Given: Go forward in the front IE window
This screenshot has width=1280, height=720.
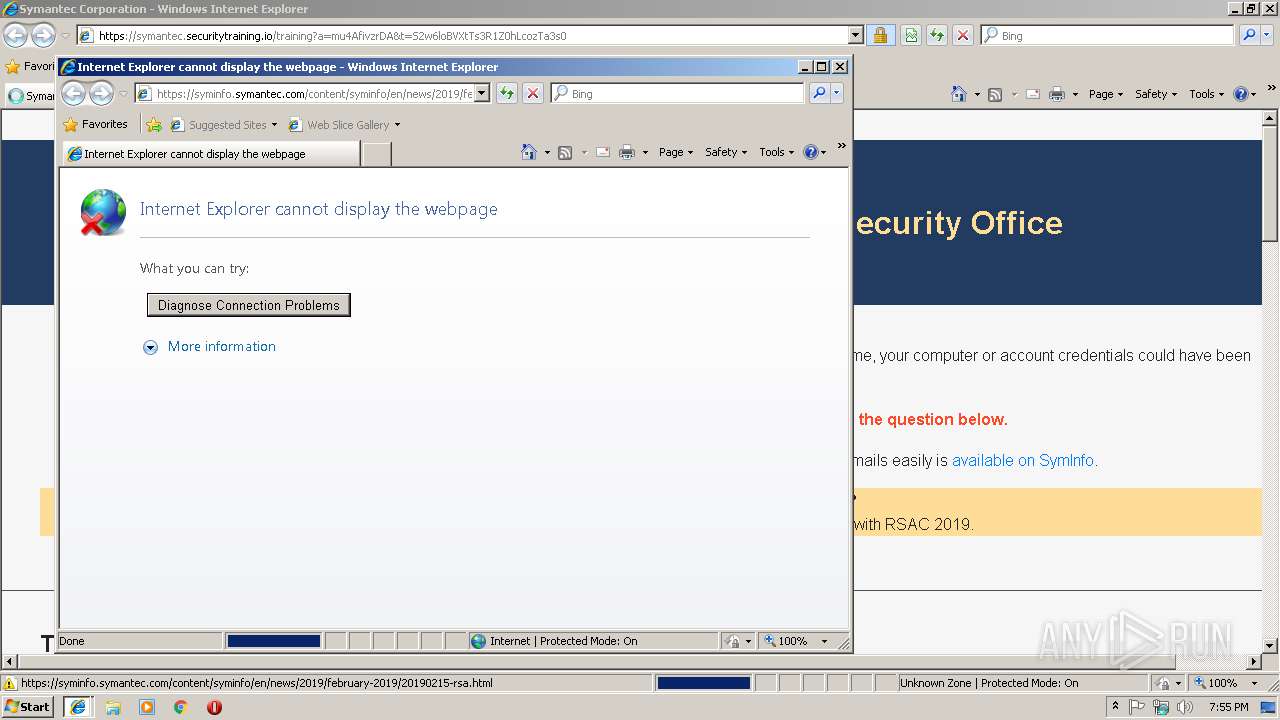Looking at the screenshot, I should click(x=101, y=94).
